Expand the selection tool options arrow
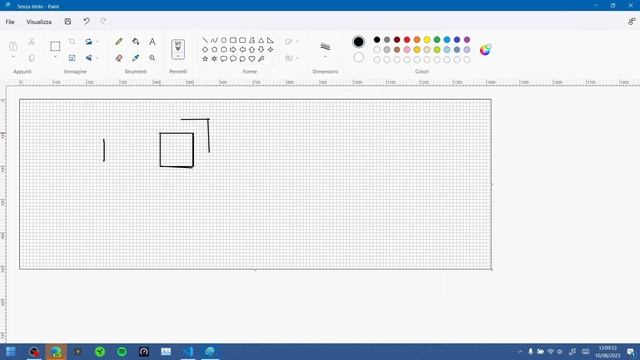Image resolution: width=640 pixels, height=360 pixels. [x=55, y=57]
